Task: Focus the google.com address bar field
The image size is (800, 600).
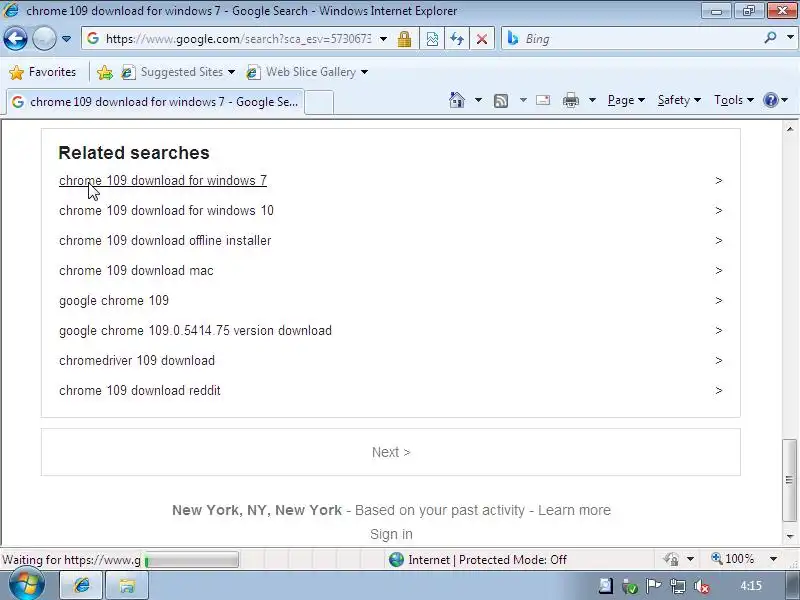Action: [238, 39]
